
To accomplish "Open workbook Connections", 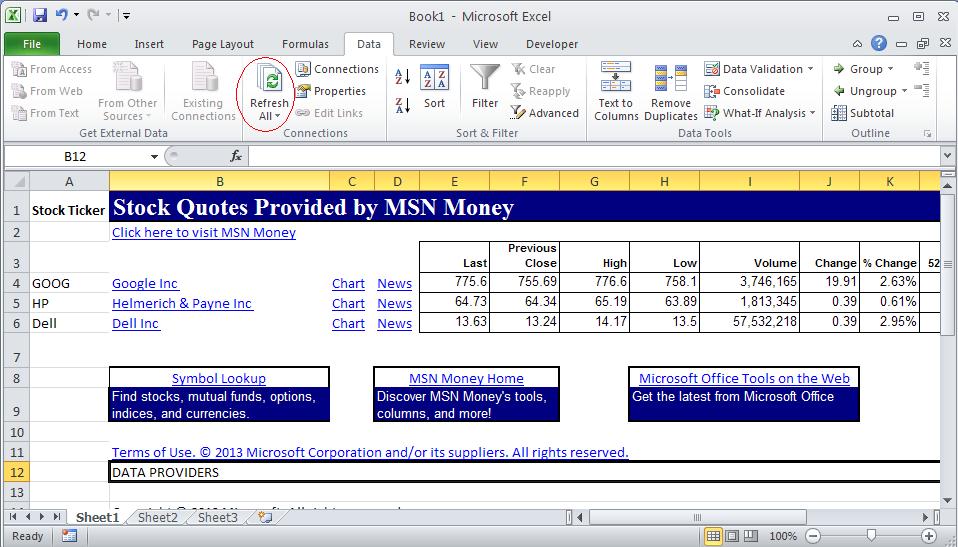I will [x=337, y=69].
